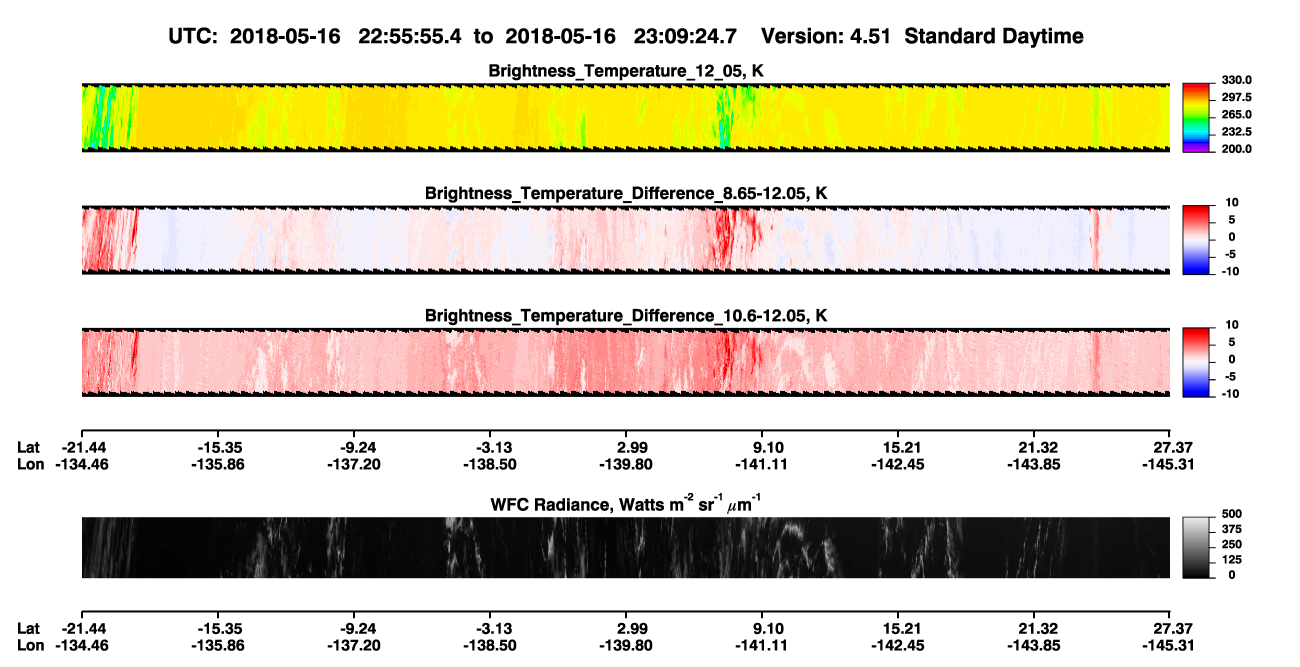The image size is (1300, 667).
Task: Click latitude -21.44 on axis under WFC Radiance
Action: tap(84, 628)
